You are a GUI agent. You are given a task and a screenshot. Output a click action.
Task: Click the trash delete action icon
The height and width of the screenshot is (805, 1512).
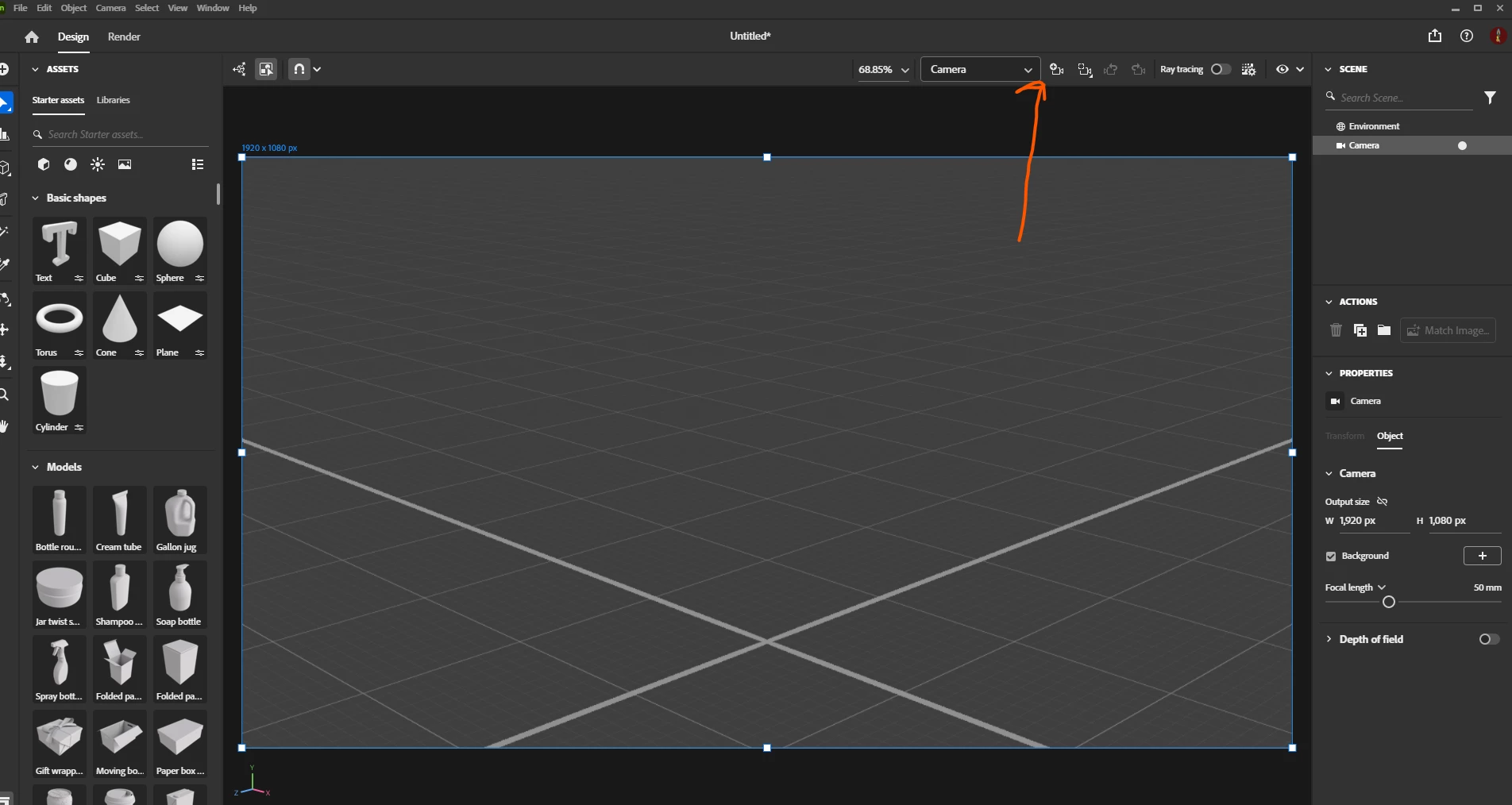(x=1336, y=330)
